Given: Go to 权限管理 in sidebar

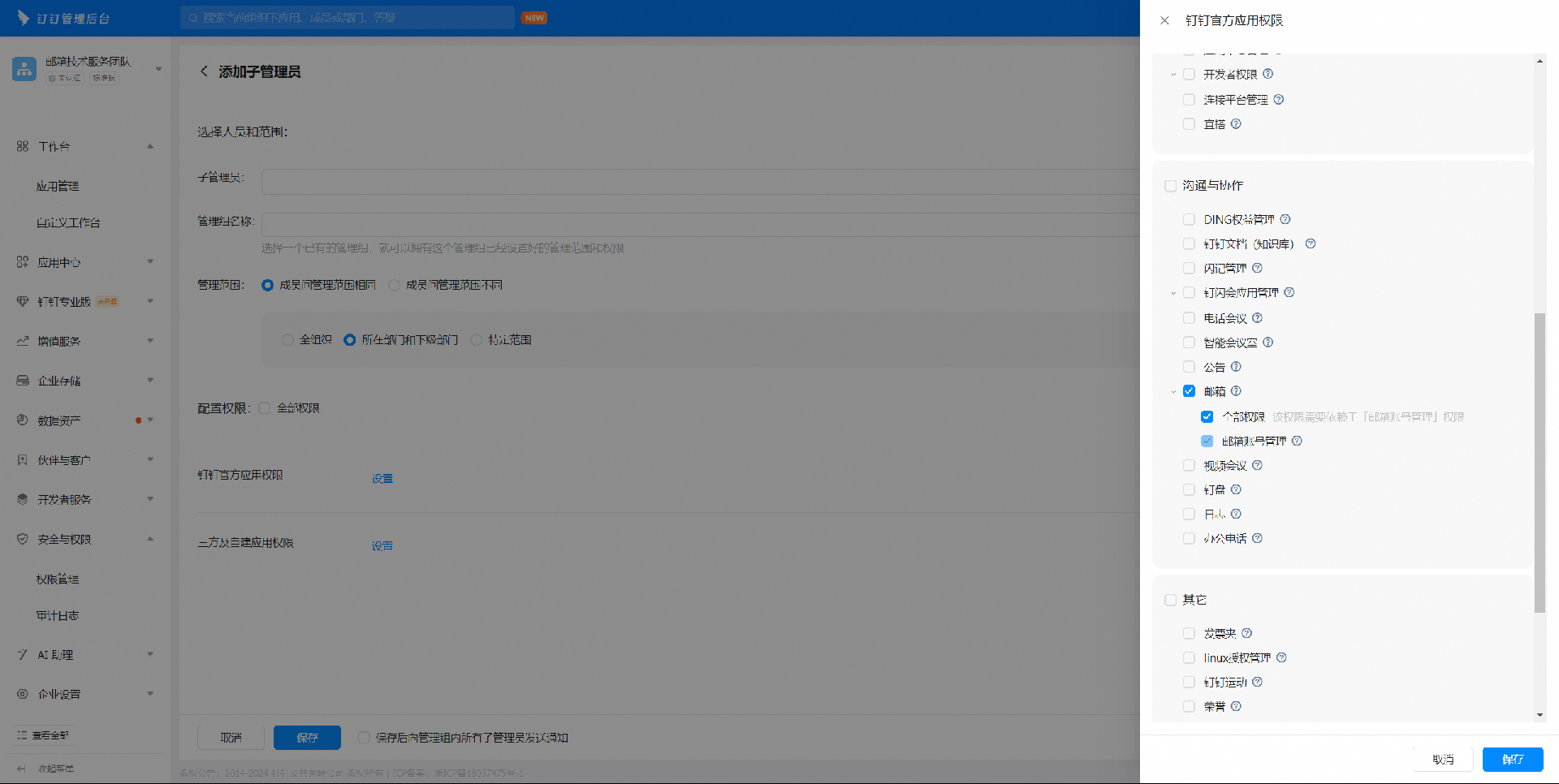Looking at the screenshot, I should [58, 579].
